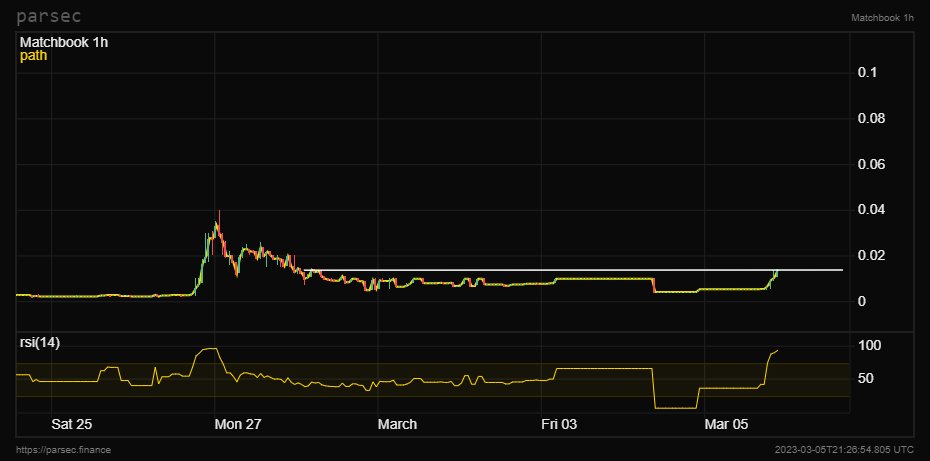
Task: Click the 'Fri 03' date label
Action: coord(559,424)
